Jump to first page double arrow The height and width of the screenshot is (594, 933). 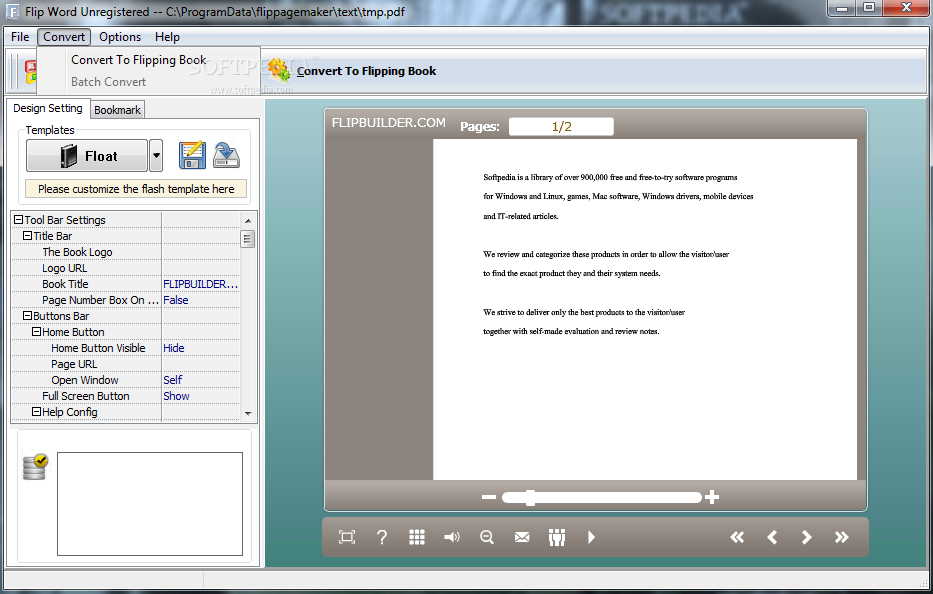737,537
